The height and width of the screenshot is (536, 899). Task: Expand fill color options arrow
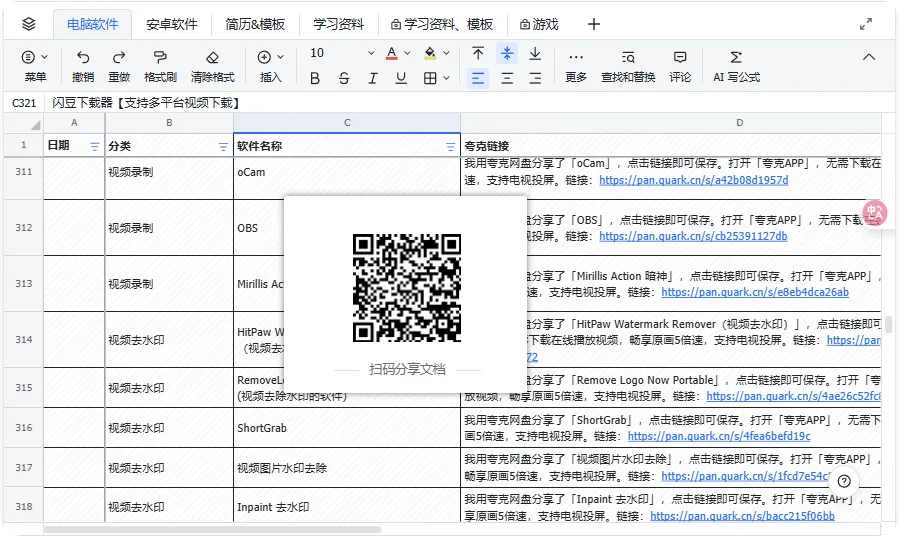pyautogui.click(x=446, y=53)
